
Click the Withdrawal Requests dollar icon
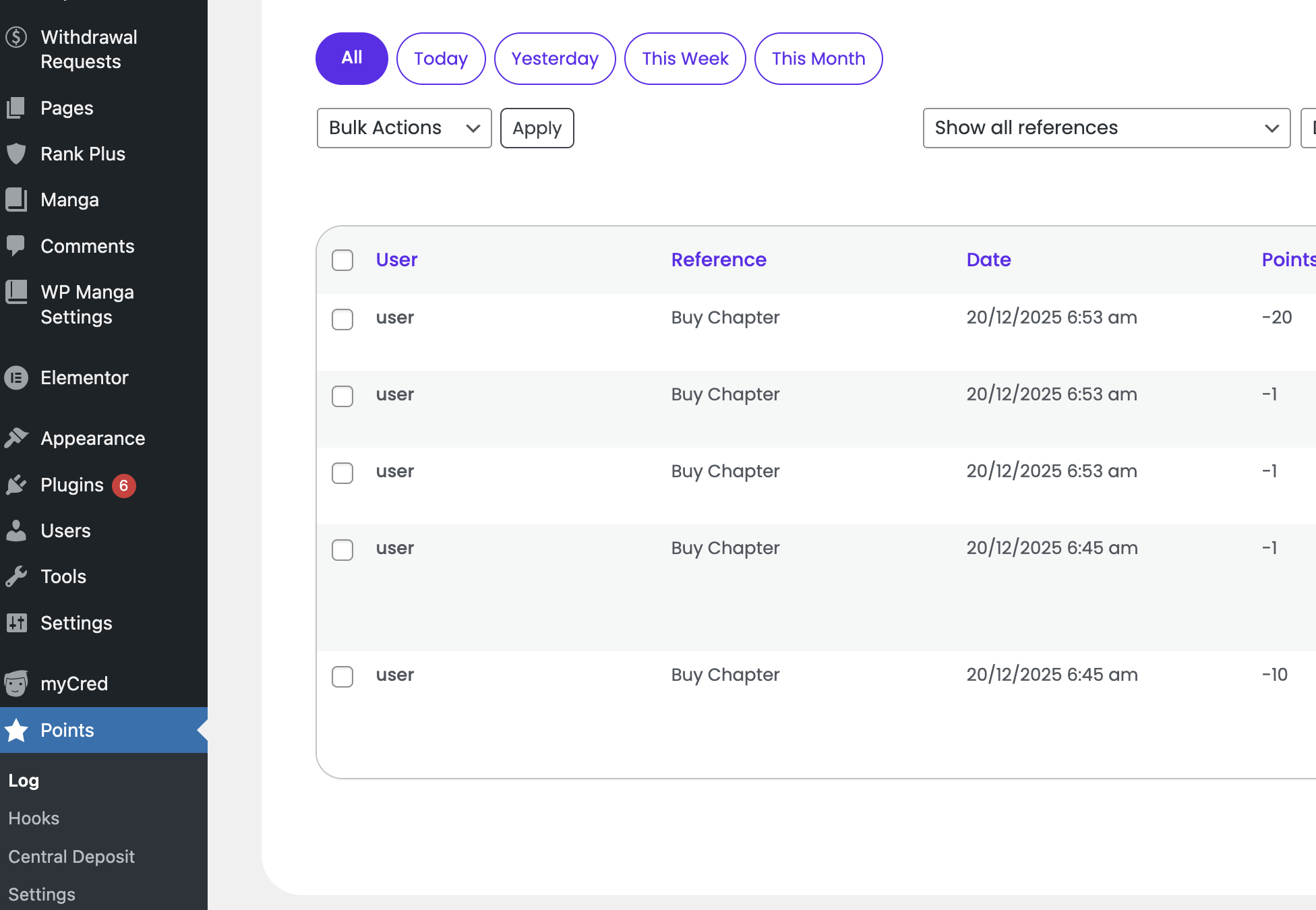16,37
